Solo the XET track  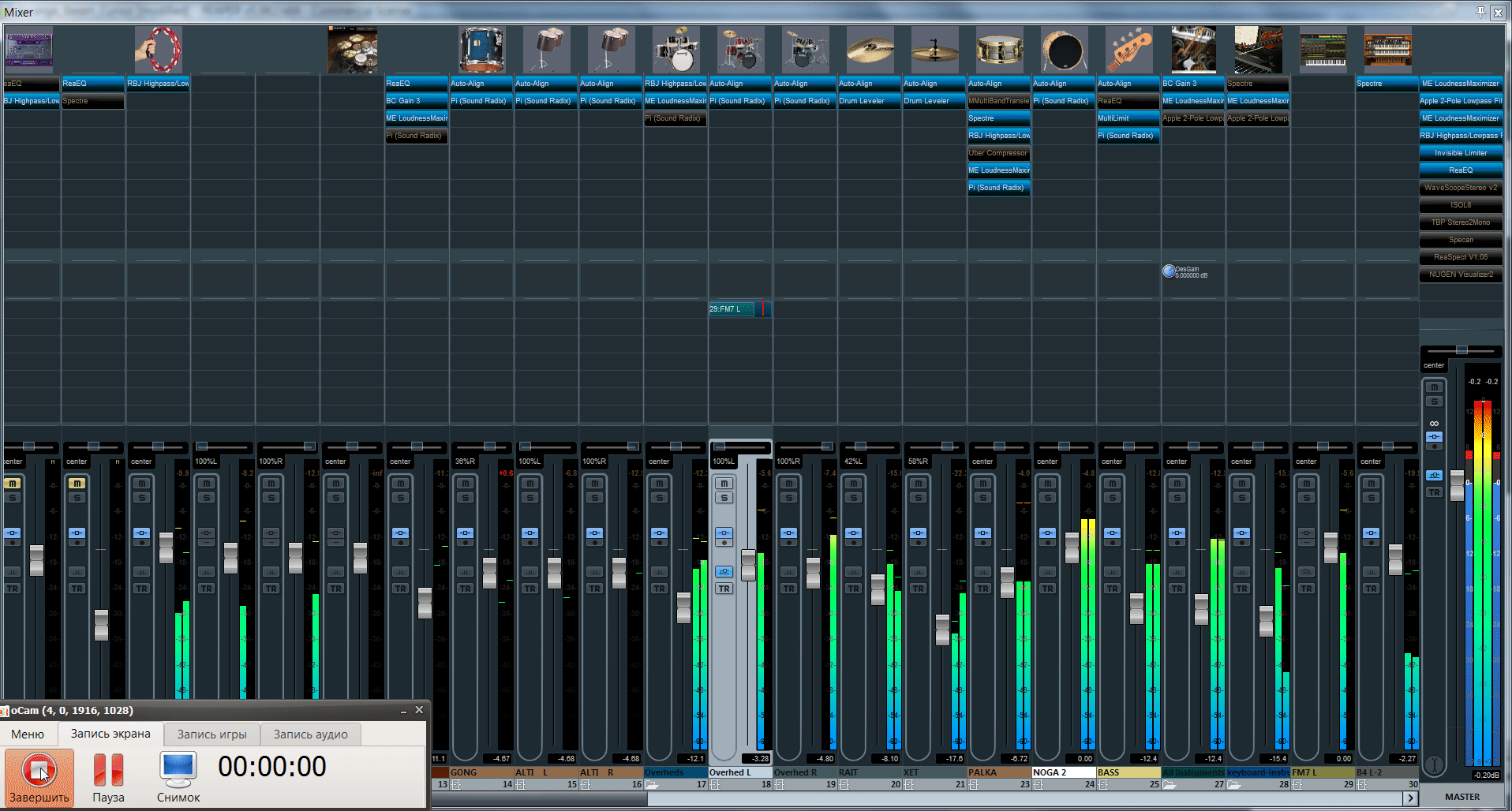(918, 498)
